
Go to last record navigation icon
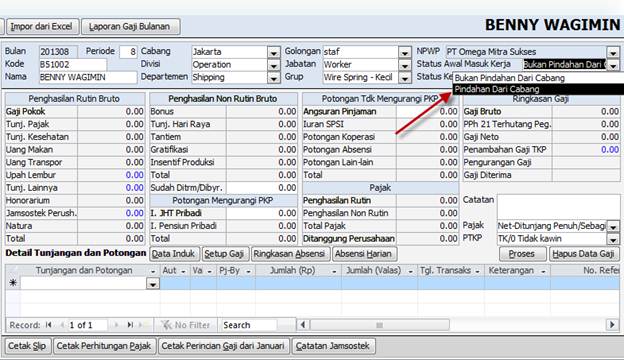pos(130,325)
